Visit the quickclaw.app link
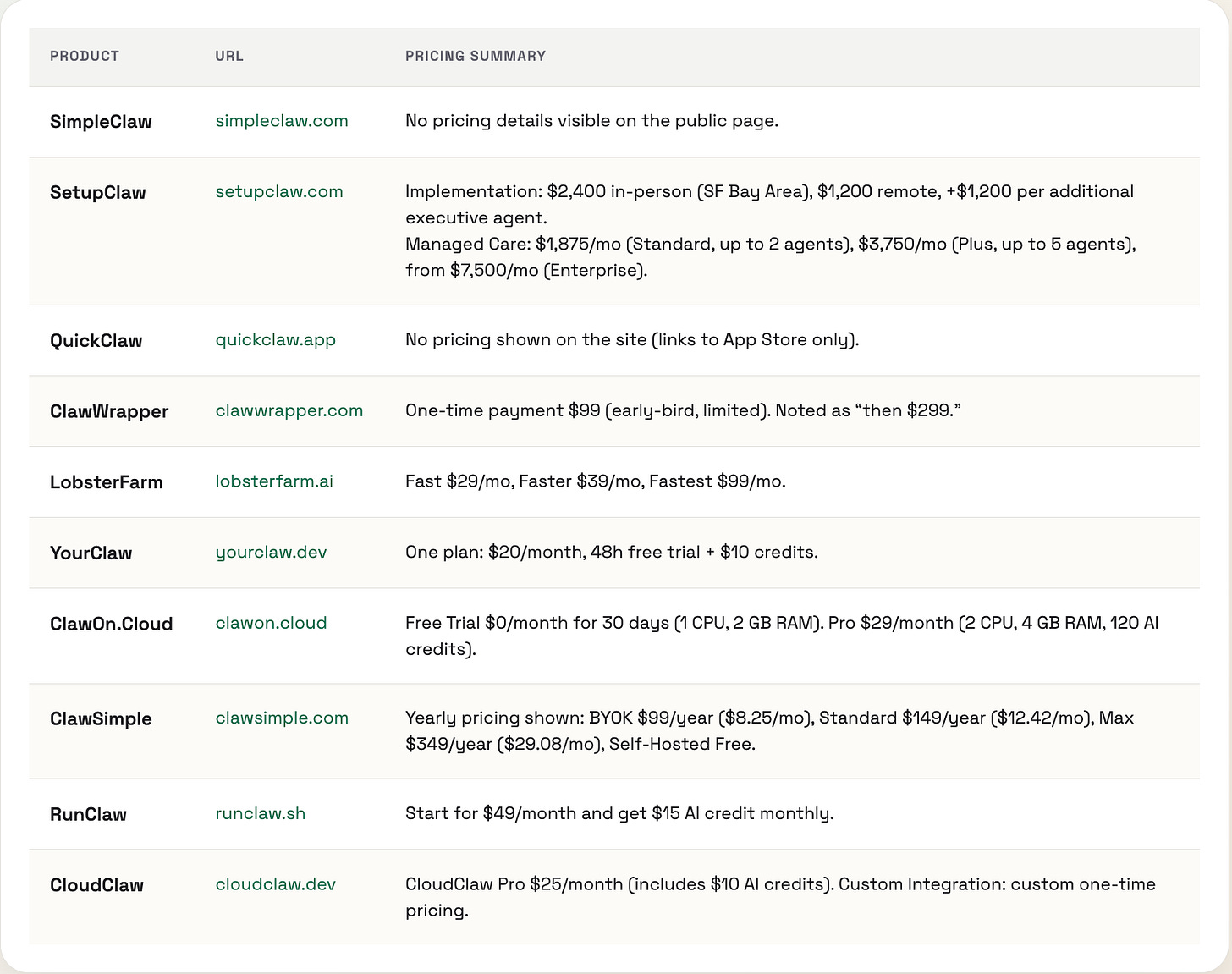Viewport: 1232px width, 974px height. point(276,340)
